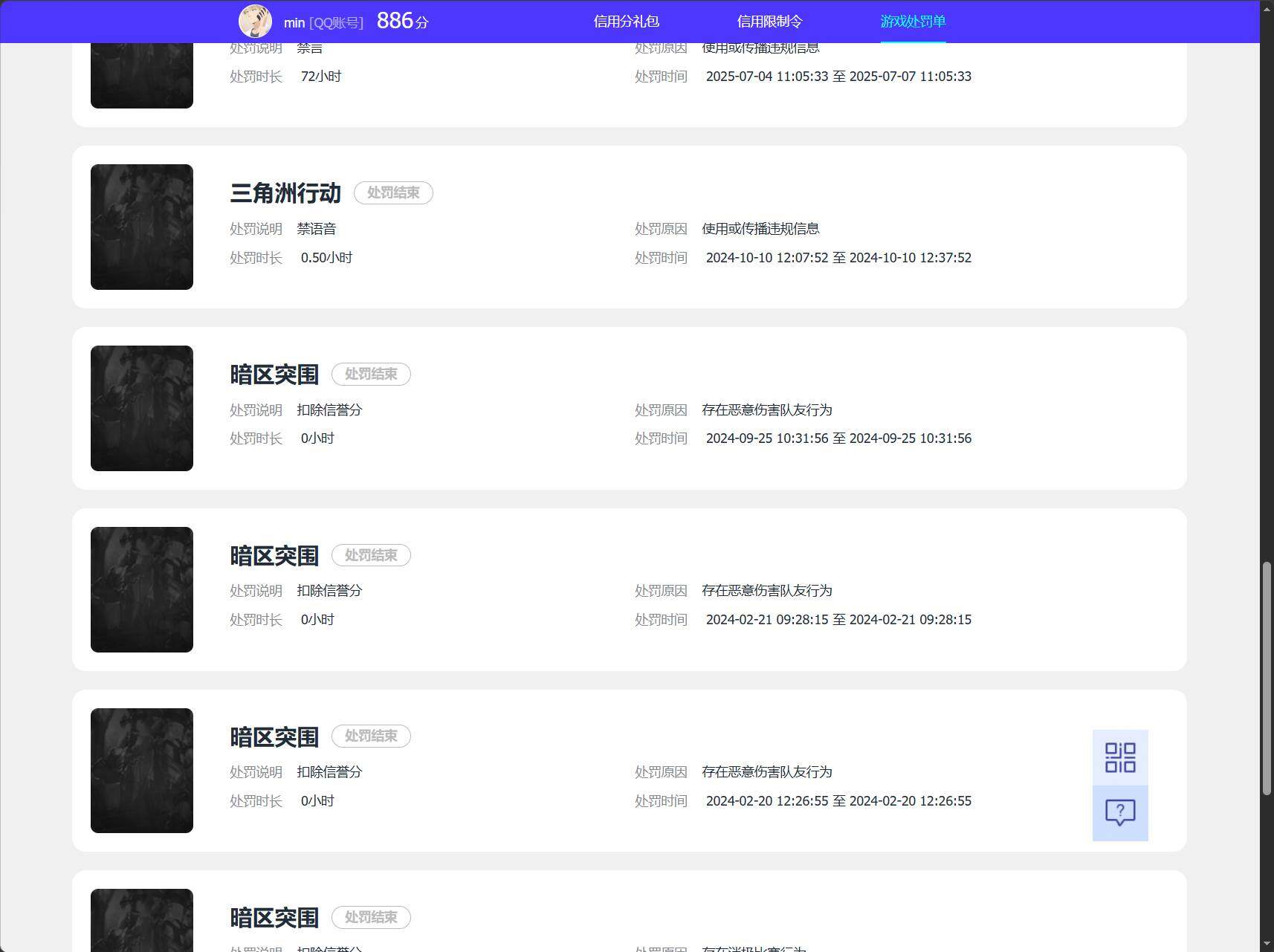The image size is (1274, 952).
Task: Open thumbnail of the 2024-02-20 暗区突围 record
Action: pos(142,771)
